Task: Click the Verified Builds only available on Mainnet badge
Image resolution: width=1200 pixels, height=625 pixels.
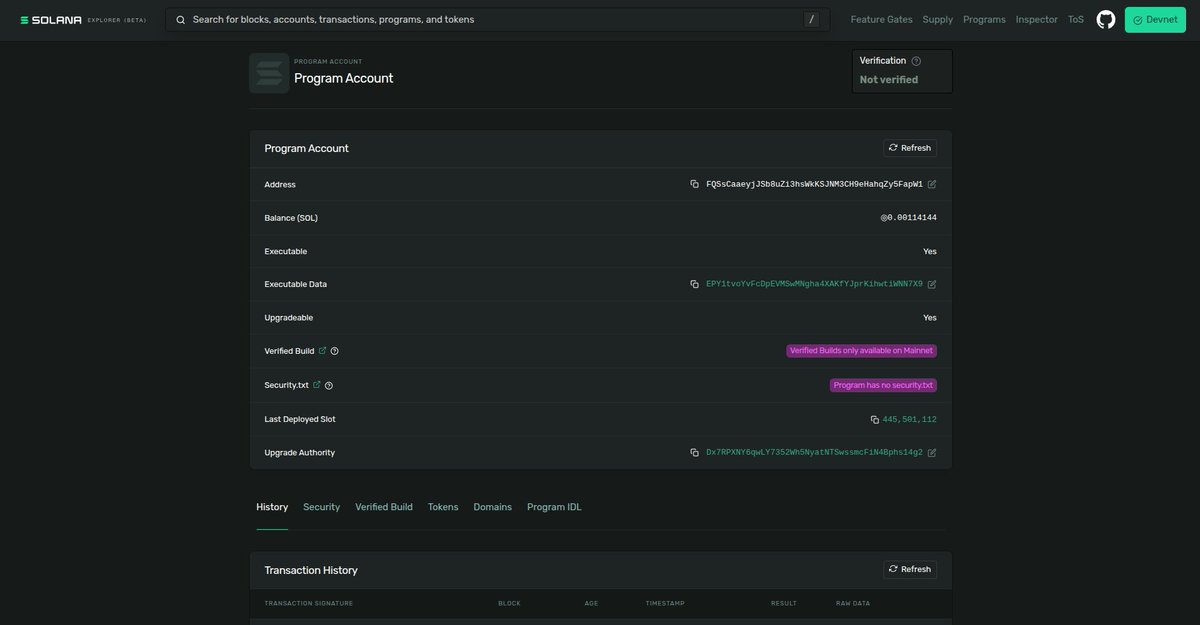Action: pyautogui.click(x=861, y=351)
